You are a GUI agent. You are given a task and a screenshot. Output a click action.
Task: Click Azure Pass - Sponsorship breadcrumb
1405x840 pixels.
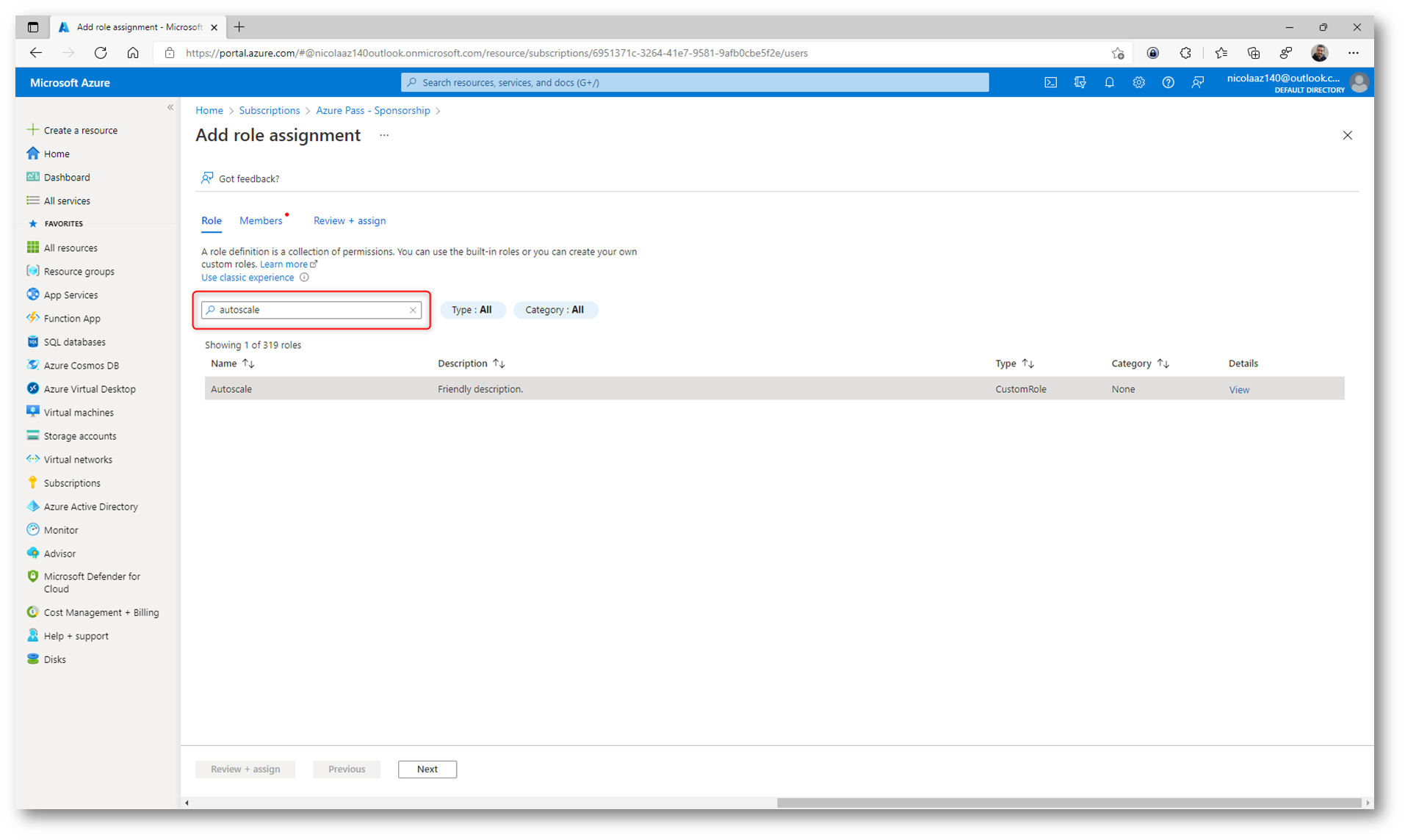pos(373,110)
